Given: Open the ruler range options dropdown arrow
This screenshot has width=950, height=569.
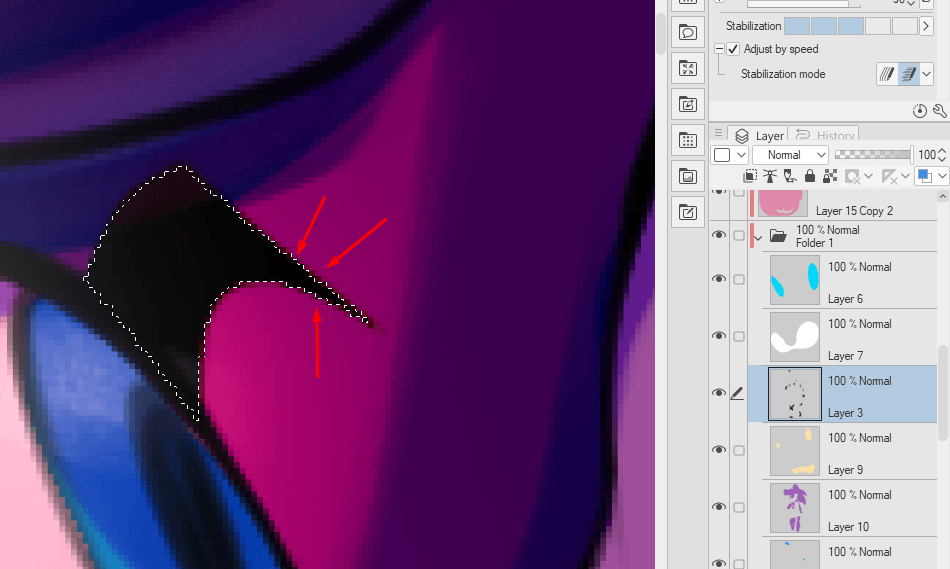Looking at the screenshot, I should [x=905, y=176].
